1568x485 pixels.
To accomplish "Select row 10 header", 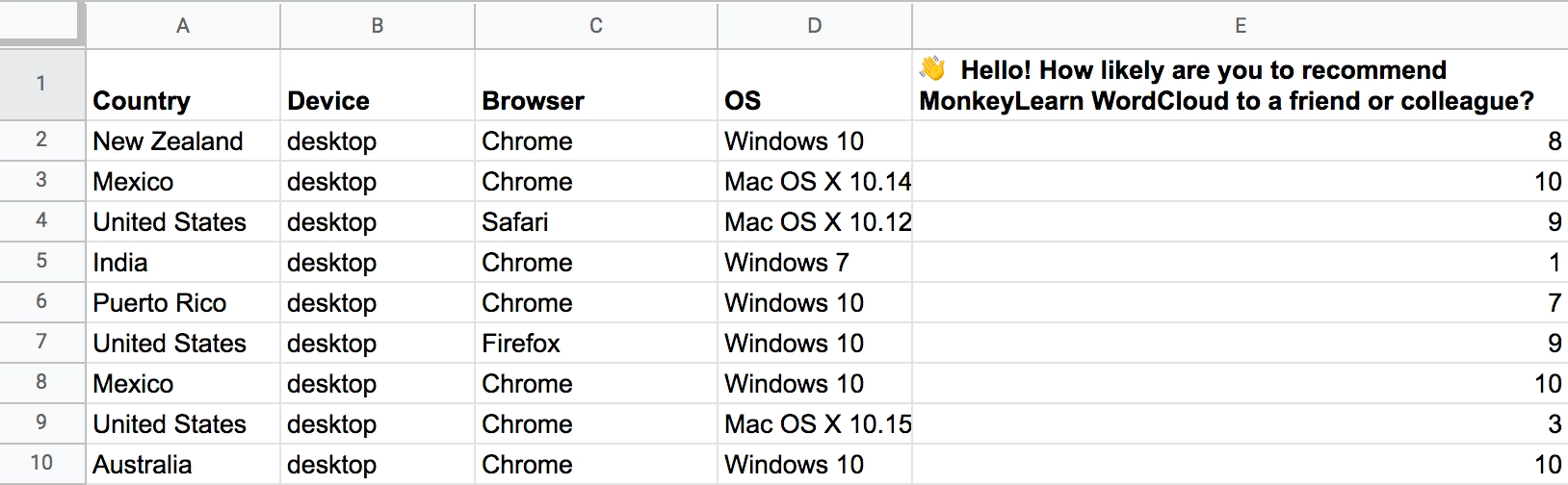I will 41,464.
